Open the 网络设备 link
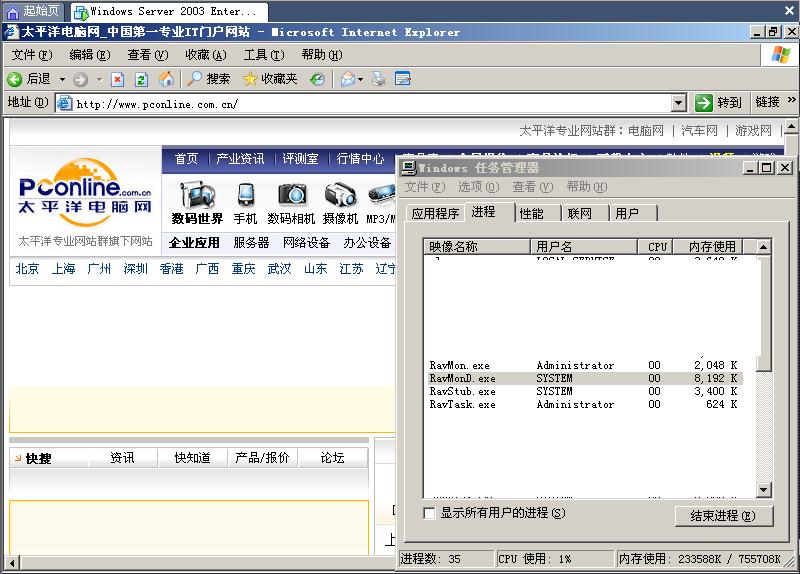Image resolution: width=800 pixels, height=574 pixels. pos(307,242)
